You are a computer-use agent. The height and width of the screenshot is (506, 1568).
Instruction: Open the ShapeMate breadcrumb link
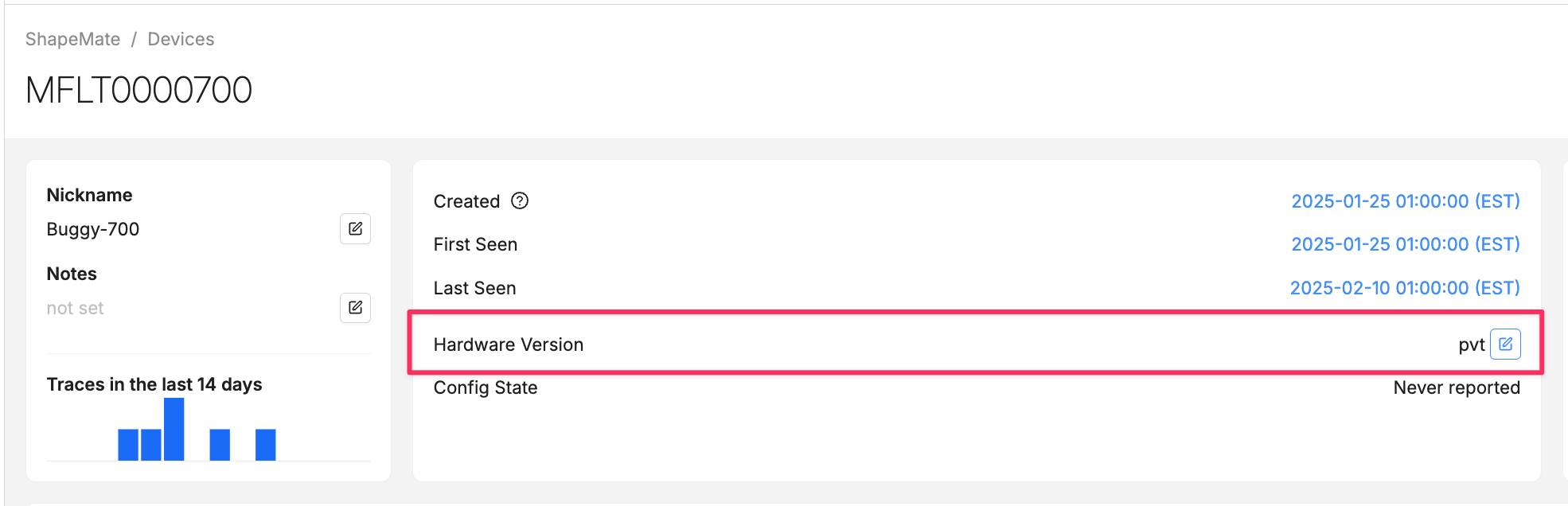[72, 38]
